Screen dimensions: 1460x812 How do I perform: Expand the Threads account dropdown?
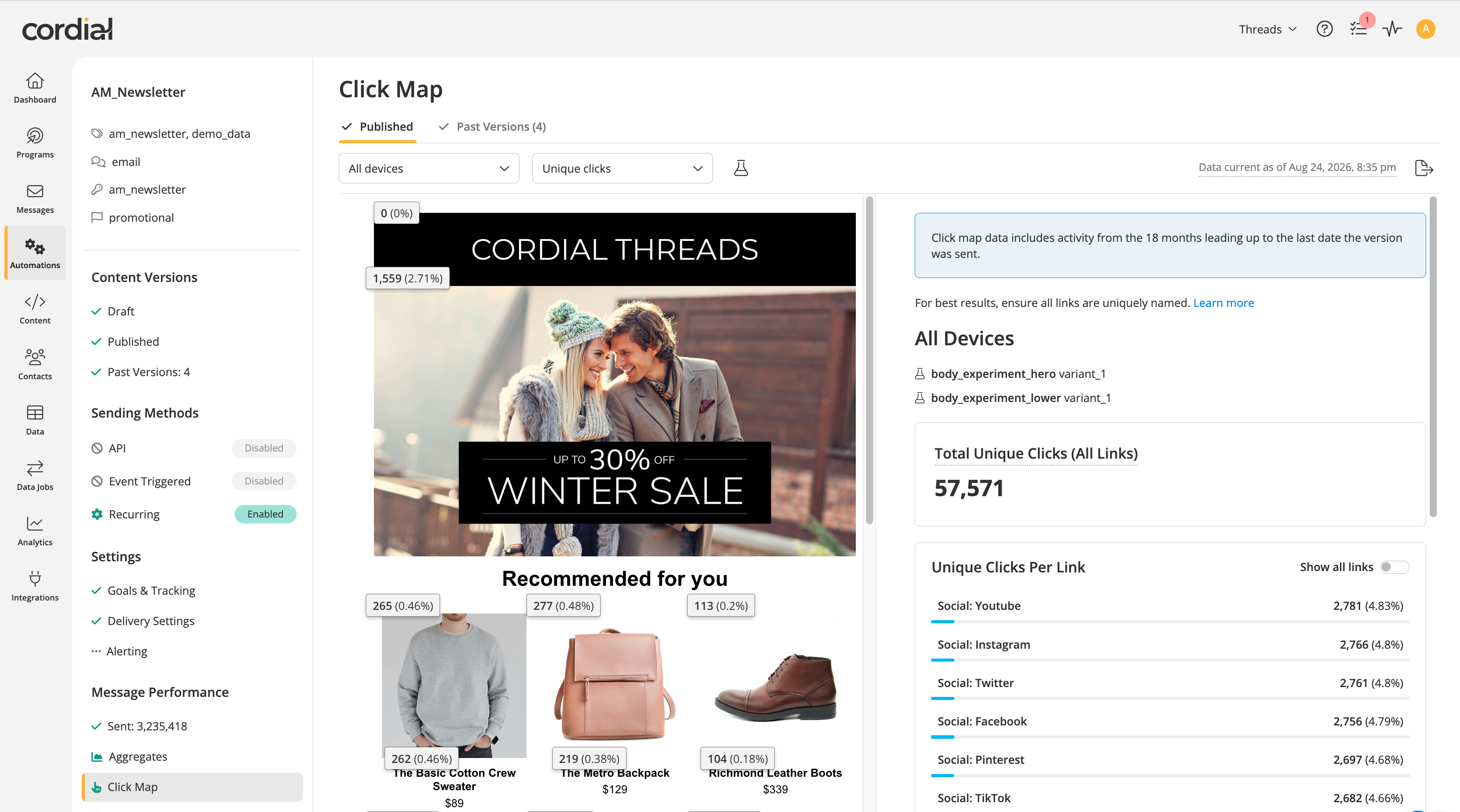click(1267, 29)
